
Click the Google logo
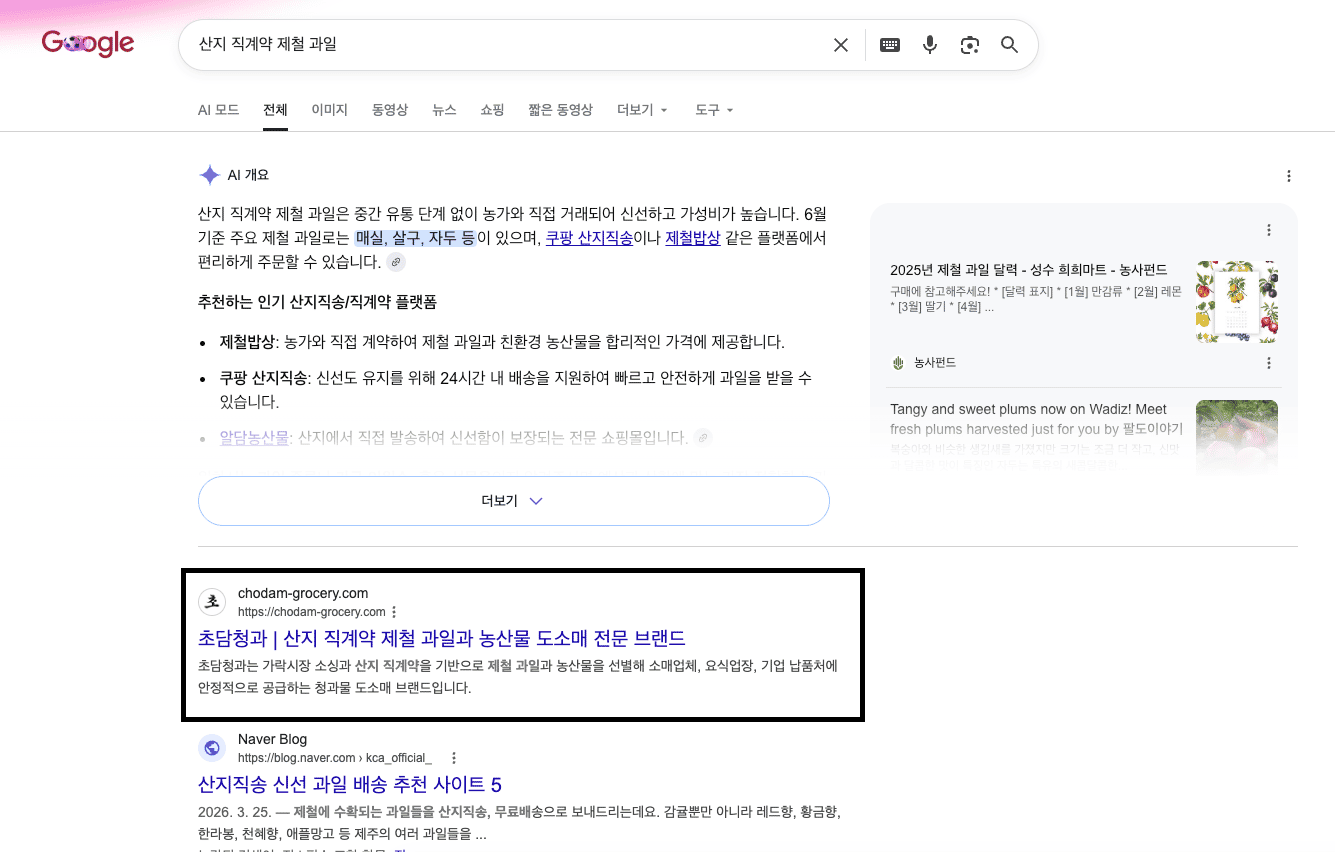coord(88,43)
